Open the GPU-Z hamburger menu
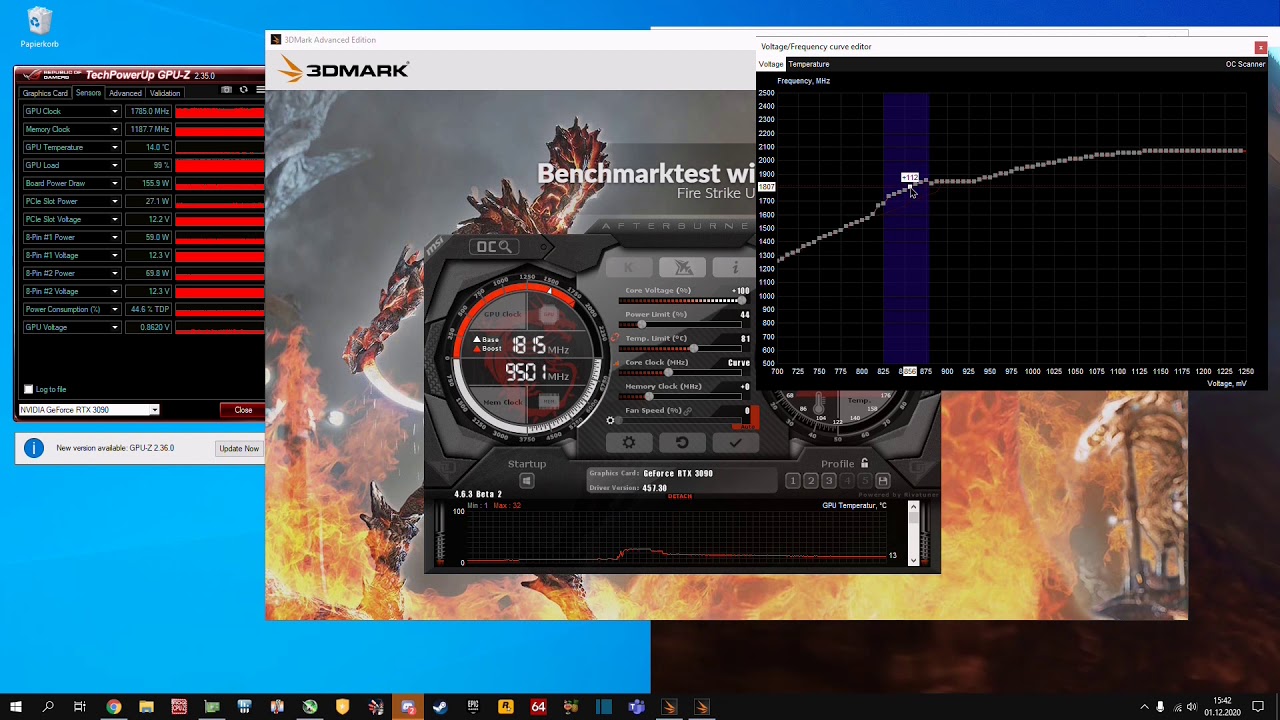Image resolution: width=1280 pixels, height=720 pixels. coord(260,90)
